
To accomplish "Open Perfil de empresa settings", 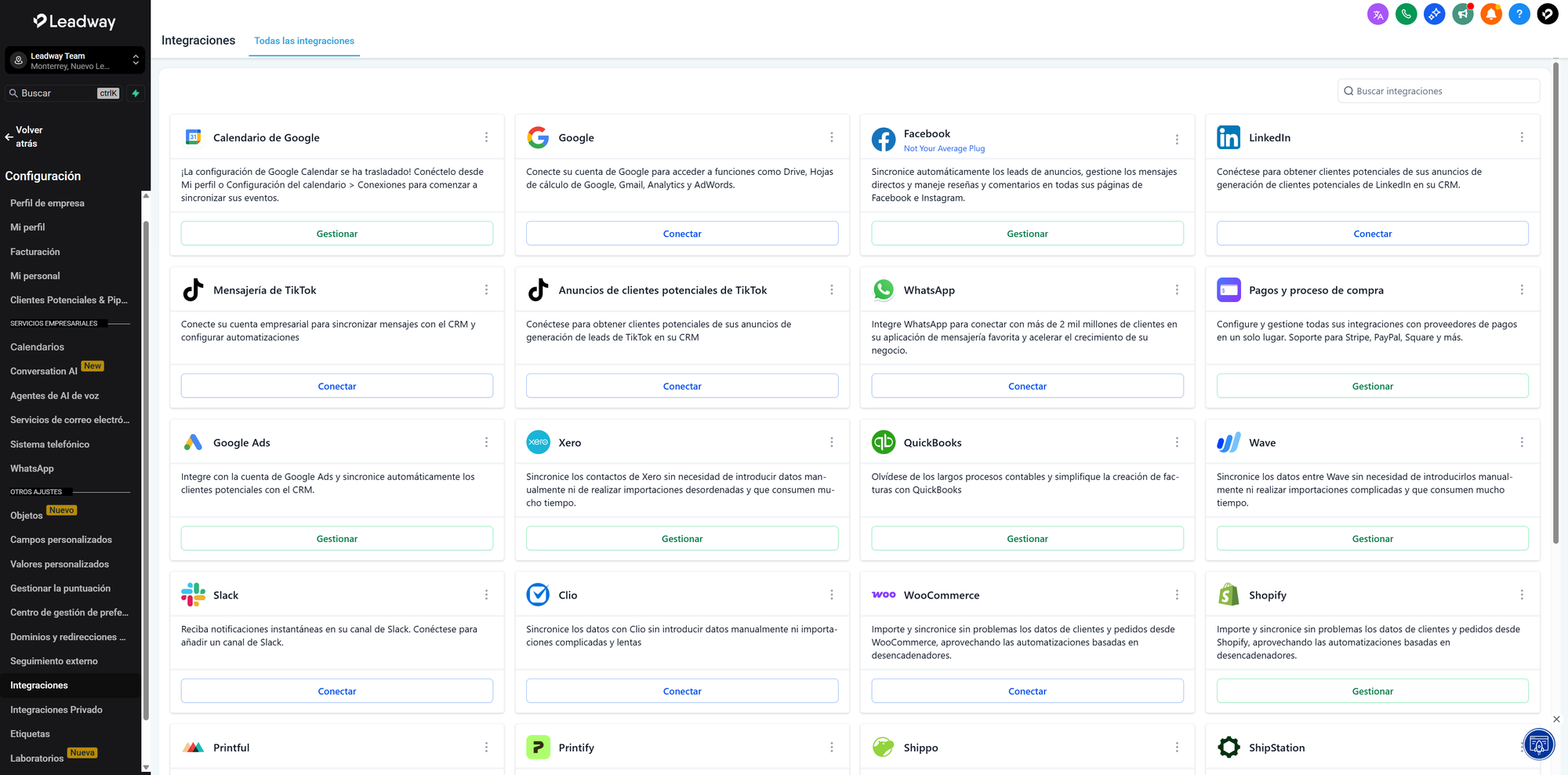I will [47, 203].
